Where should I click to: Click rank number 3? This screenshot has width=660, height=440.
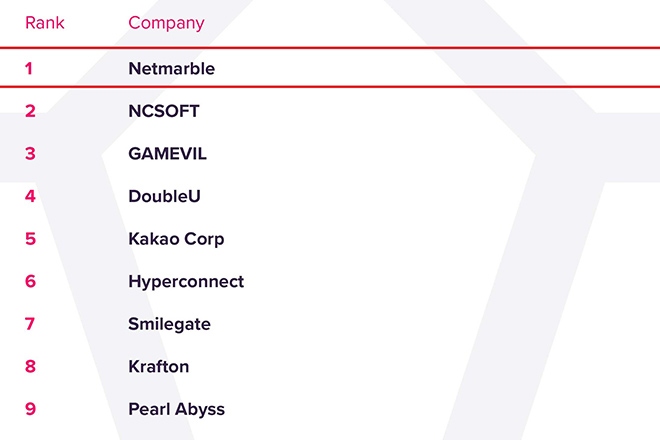click(30, 154)
